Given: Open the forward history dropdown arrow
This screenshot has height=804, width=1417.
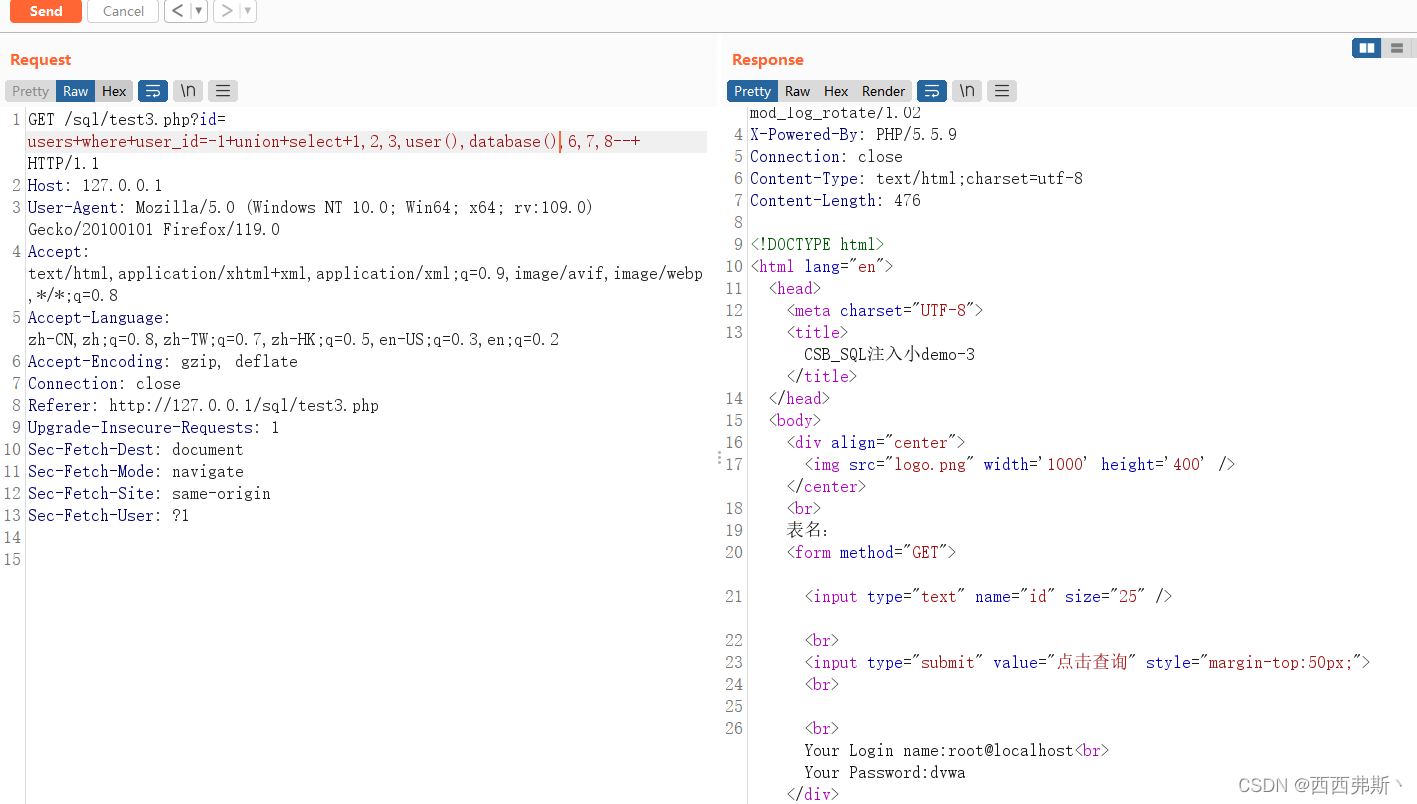Looking at the screenshot, I should coord(248,11).
